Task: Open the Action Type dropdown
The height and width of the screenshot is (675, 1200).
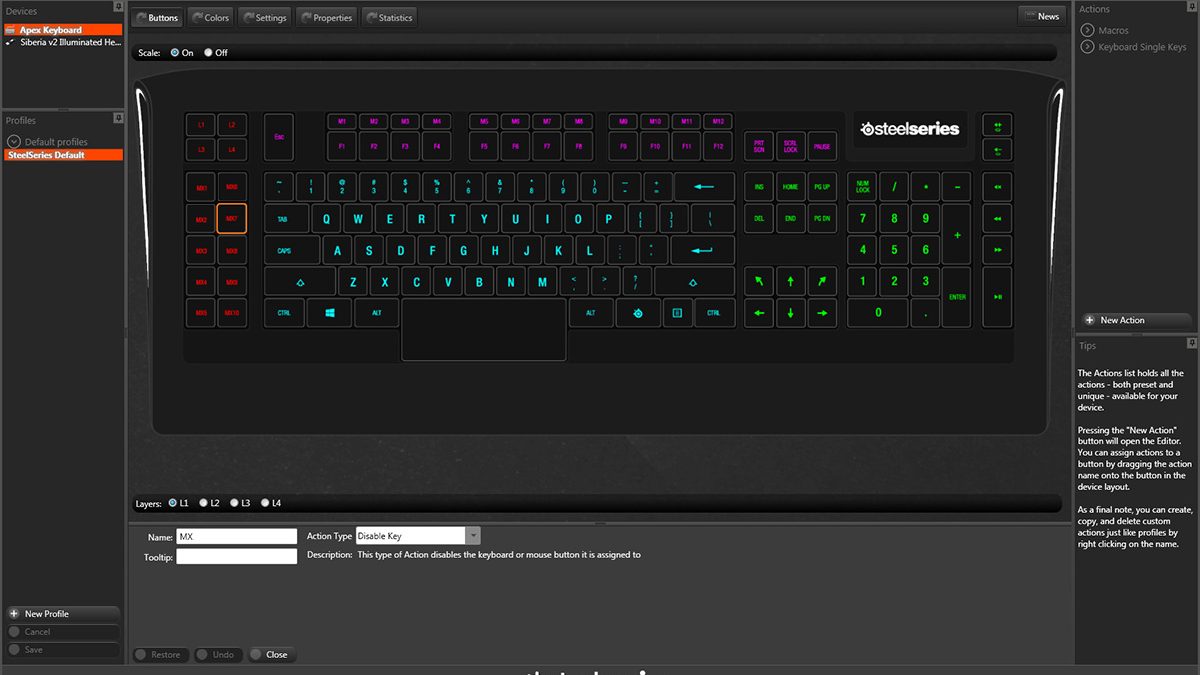Action: pos(473,536)
